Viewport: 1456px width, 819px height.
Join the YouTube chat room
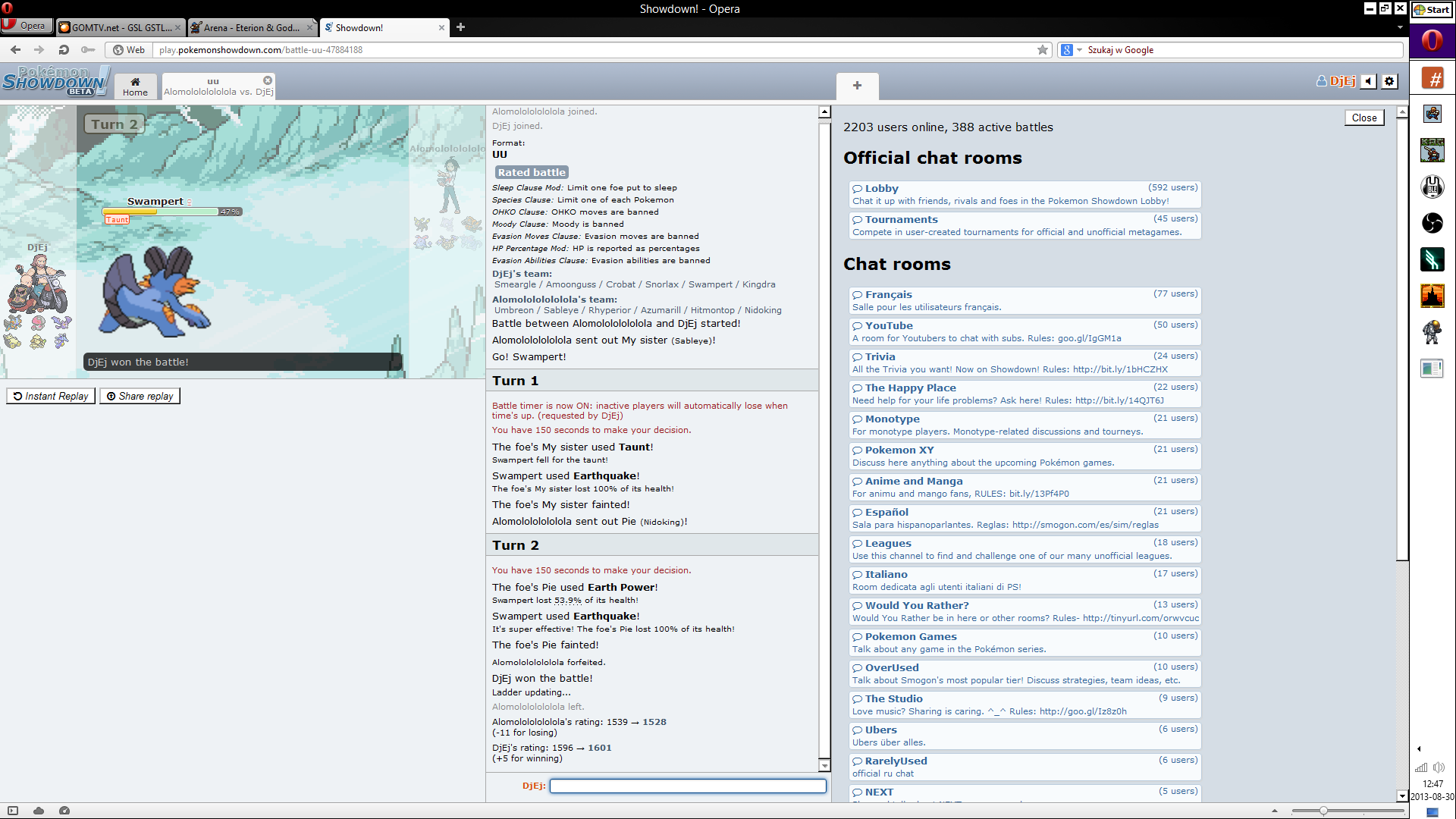[1025, 331]
